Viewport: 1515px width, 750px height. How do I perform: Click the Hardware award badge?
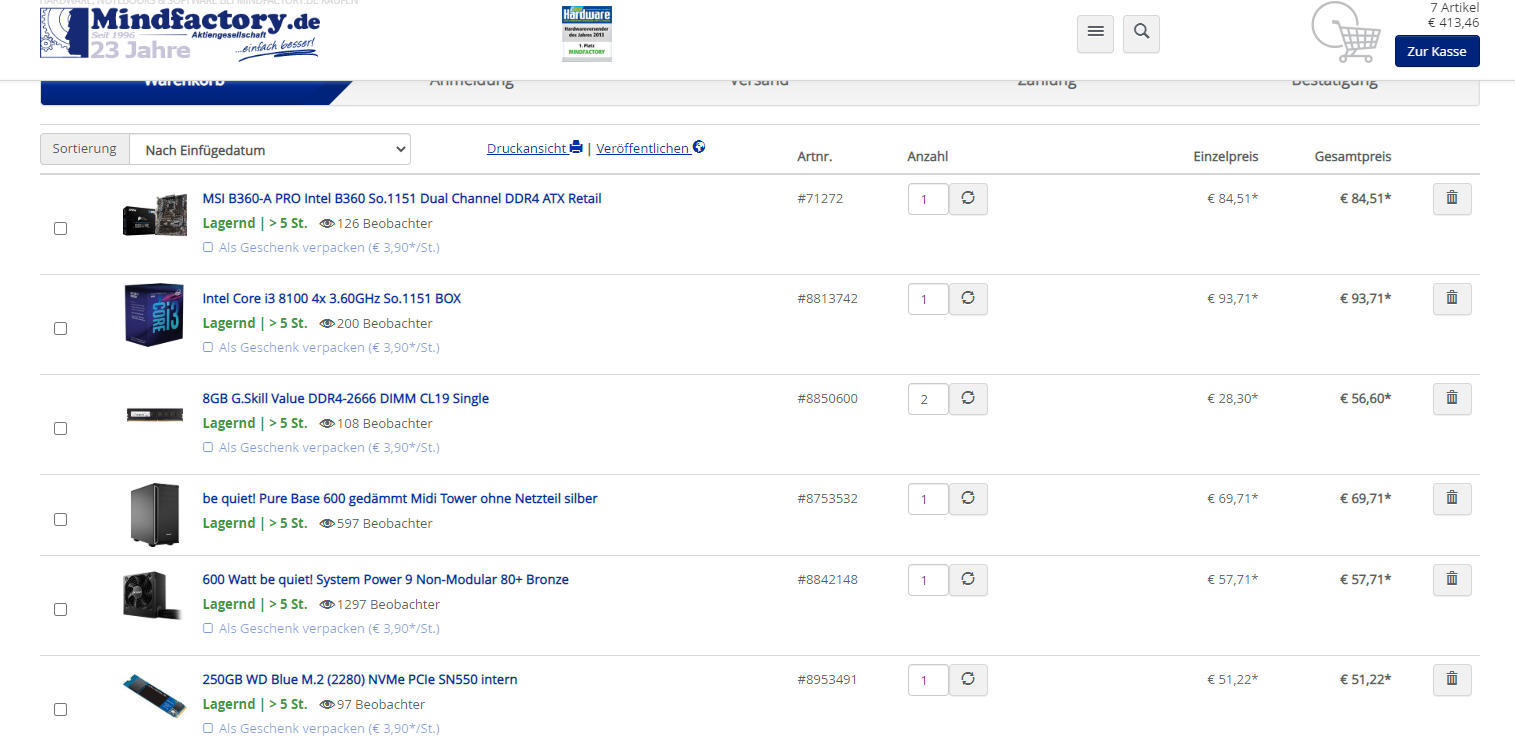click(587, 33)
